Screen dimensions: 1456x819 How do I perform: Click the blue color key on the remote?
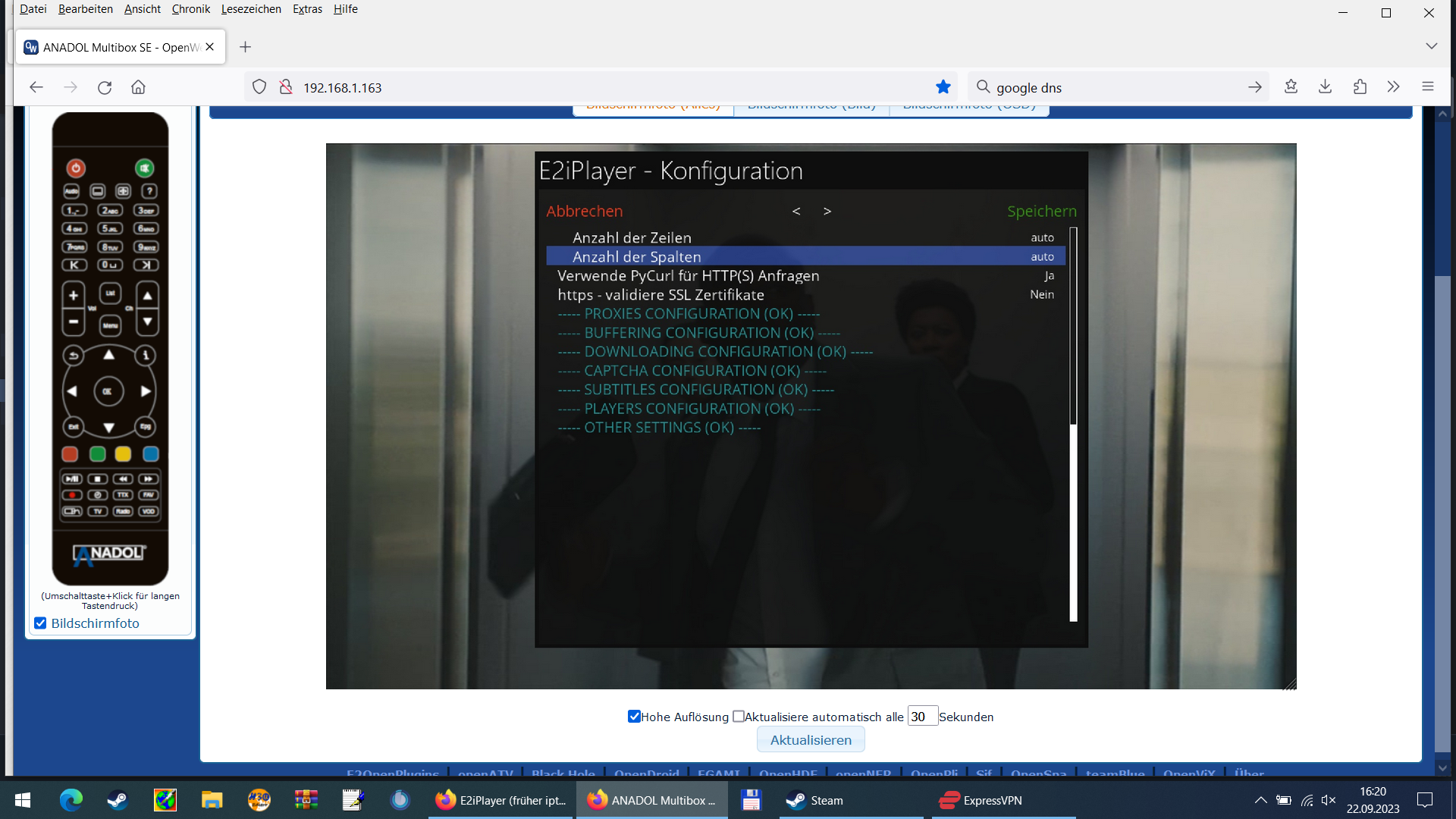151,454
